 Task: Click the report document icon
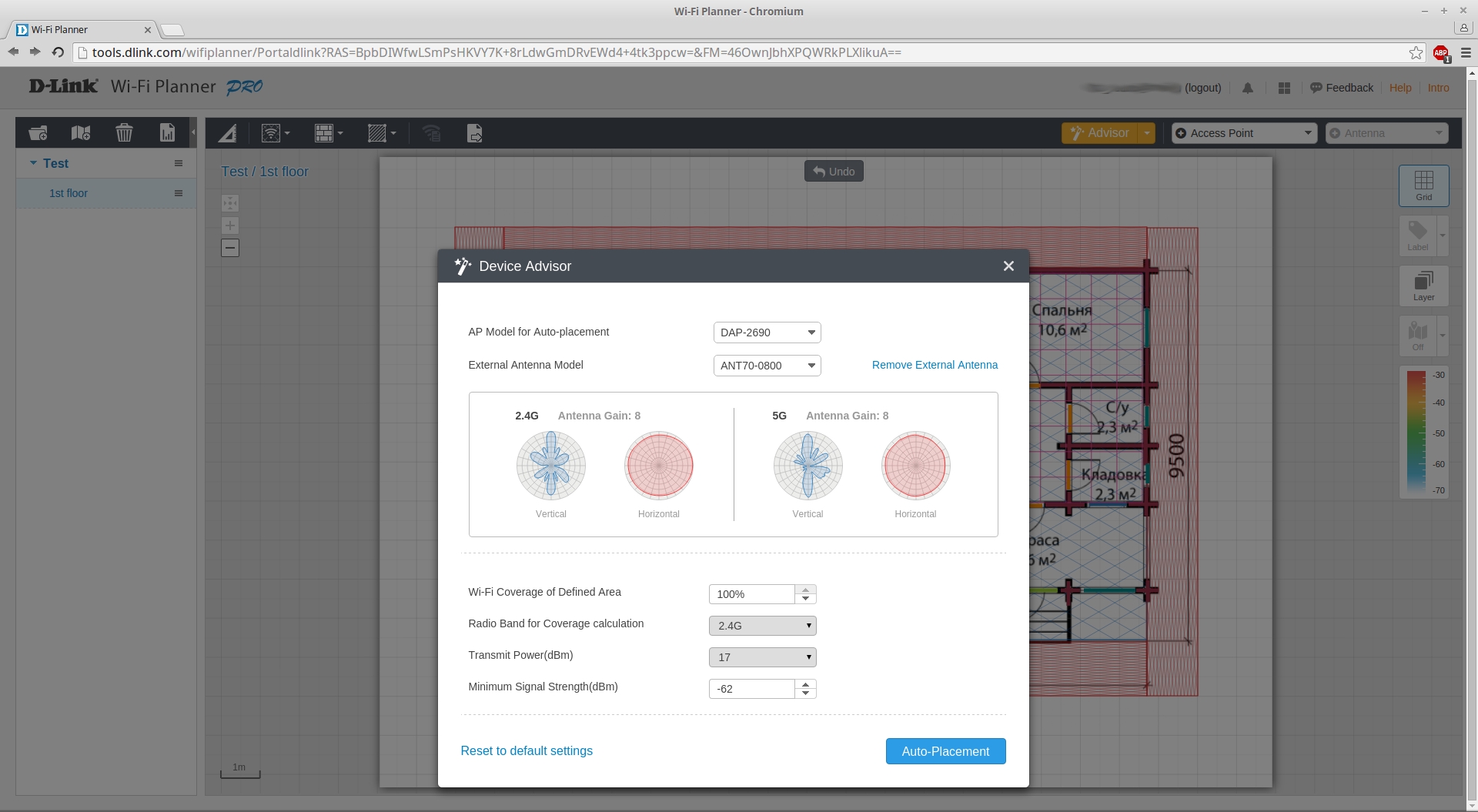pos(167,133)
